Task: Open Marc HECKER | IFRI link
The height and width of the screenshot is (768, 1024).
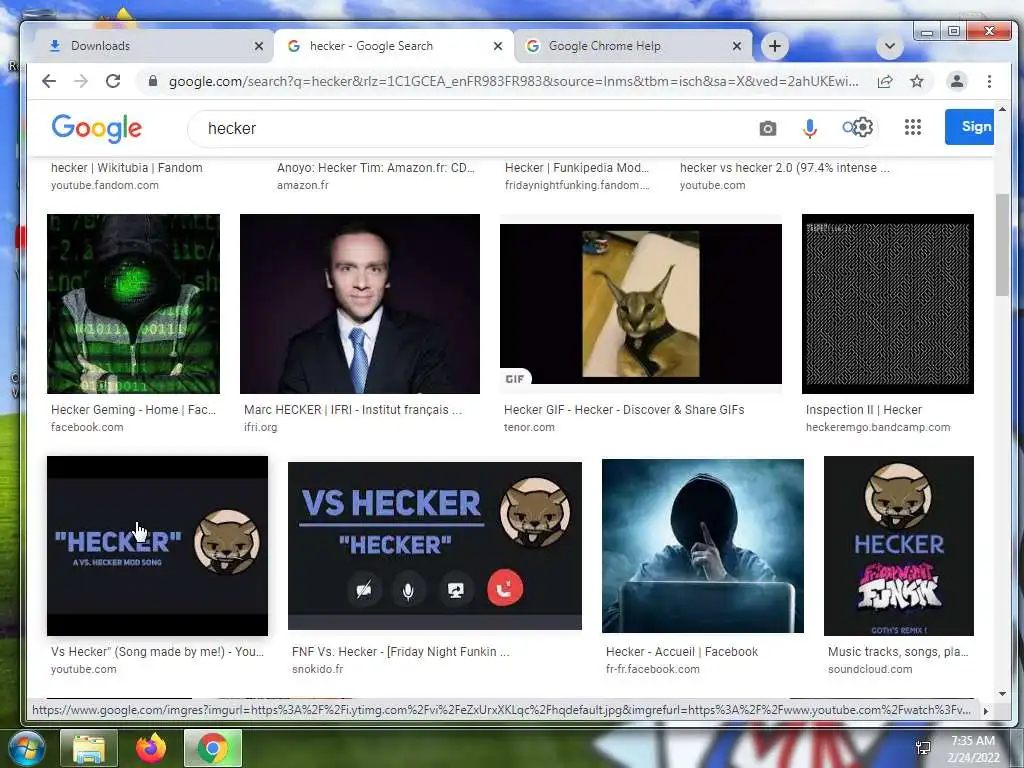Action: coord(353,410)
